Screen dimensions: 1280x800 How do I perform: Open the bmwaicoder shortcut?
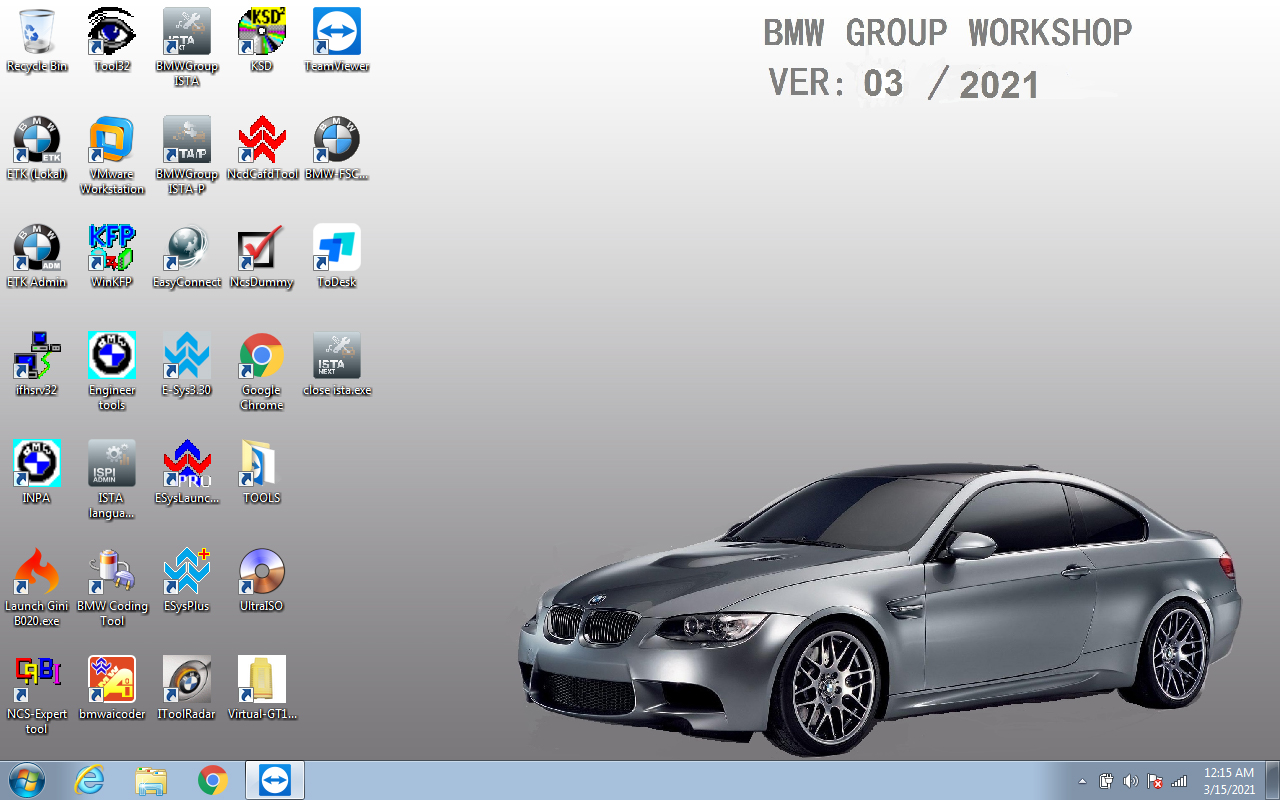pyautogui.click(x=112, y=688)
